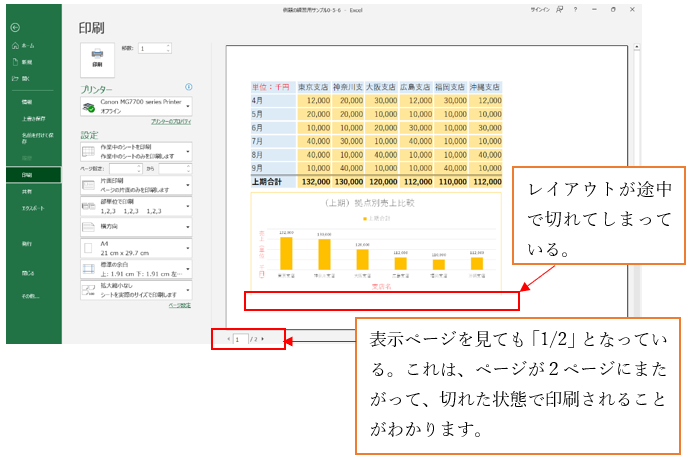Open the Canon MG7700 printer dropdown
Image resolution: width=689 pixels, height=460 pixels.
point(137,106)
